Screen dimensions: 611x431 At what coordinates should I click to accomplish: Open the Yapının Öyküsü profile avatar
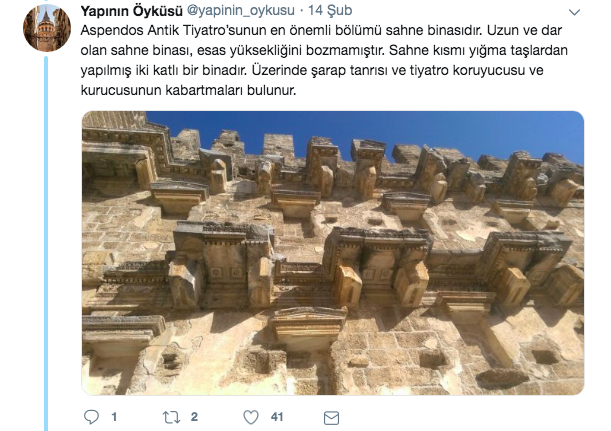(47, 28)
